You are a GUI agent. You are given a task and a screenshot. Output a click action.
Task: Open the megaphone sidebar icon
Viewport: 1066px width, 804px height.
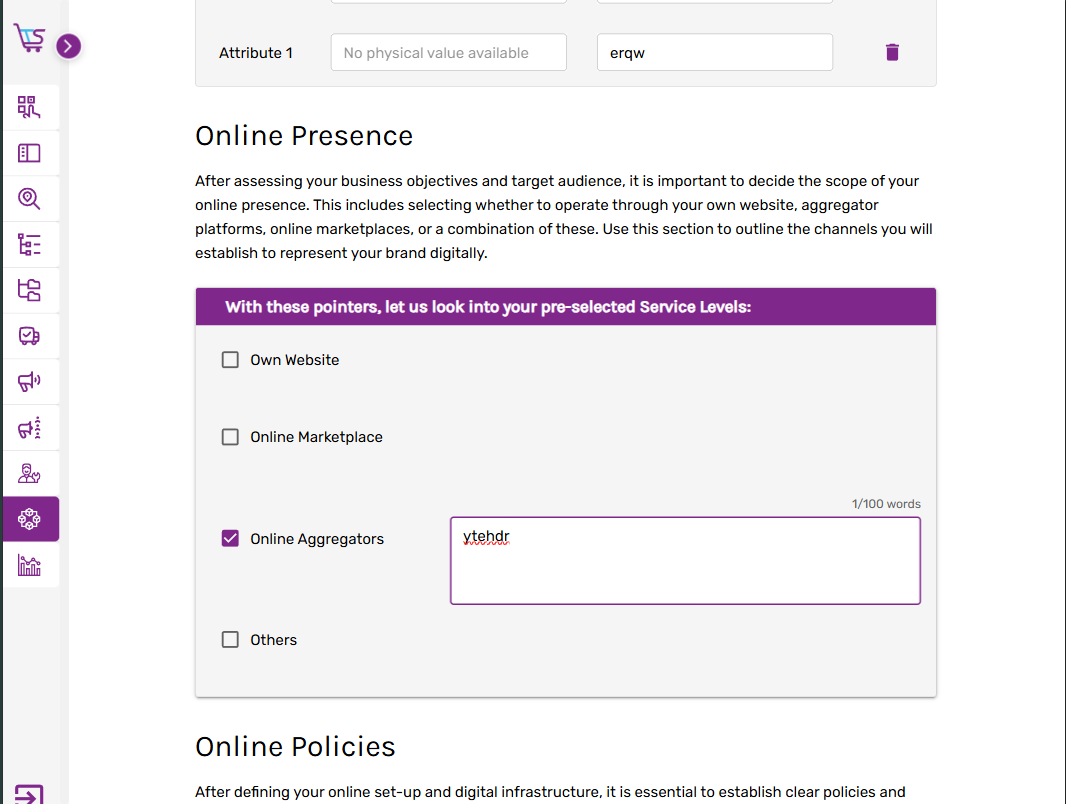[29, 382]
